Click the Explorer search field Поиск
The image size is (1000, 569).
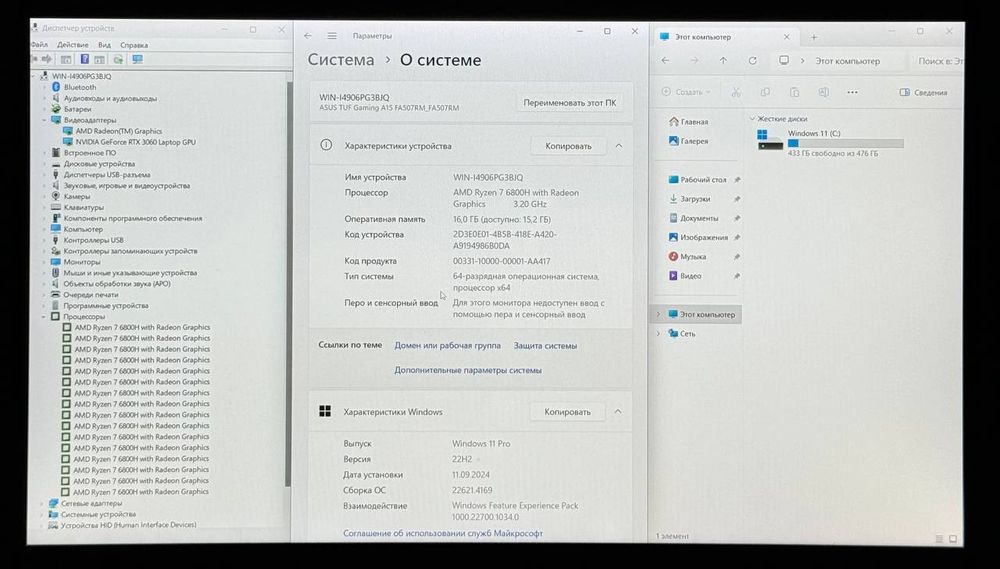coord(938,61)
